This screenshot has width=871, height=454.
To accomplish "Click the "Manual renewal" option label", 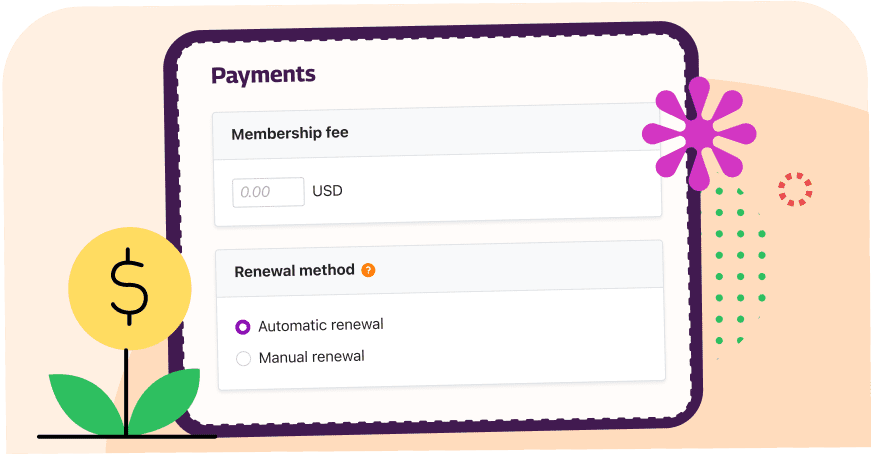I will pos(311,357).
